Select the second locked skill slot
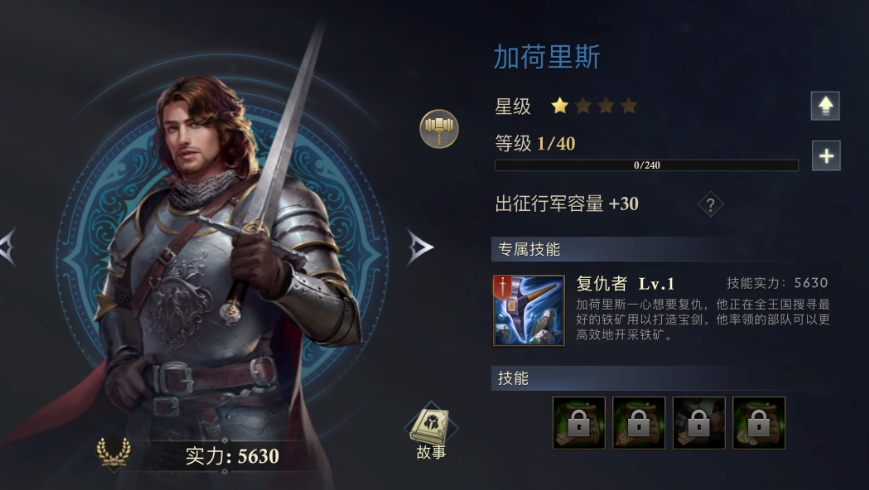869x490 pixels. [x=638, y=423]
